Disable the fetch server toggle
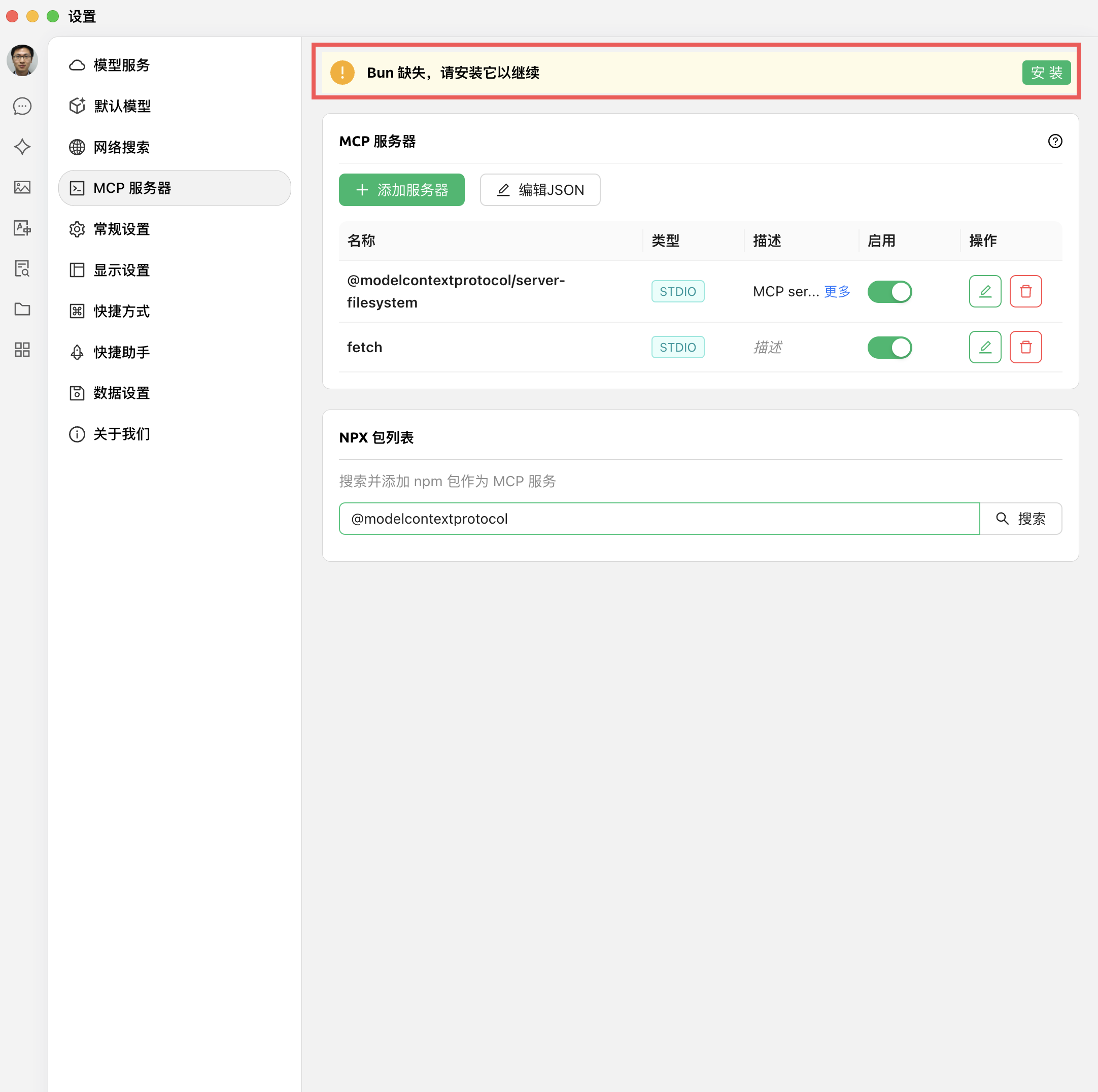Image resolution: width=1098 pixels, height=1092 pixels. click(x=889, y=347)
